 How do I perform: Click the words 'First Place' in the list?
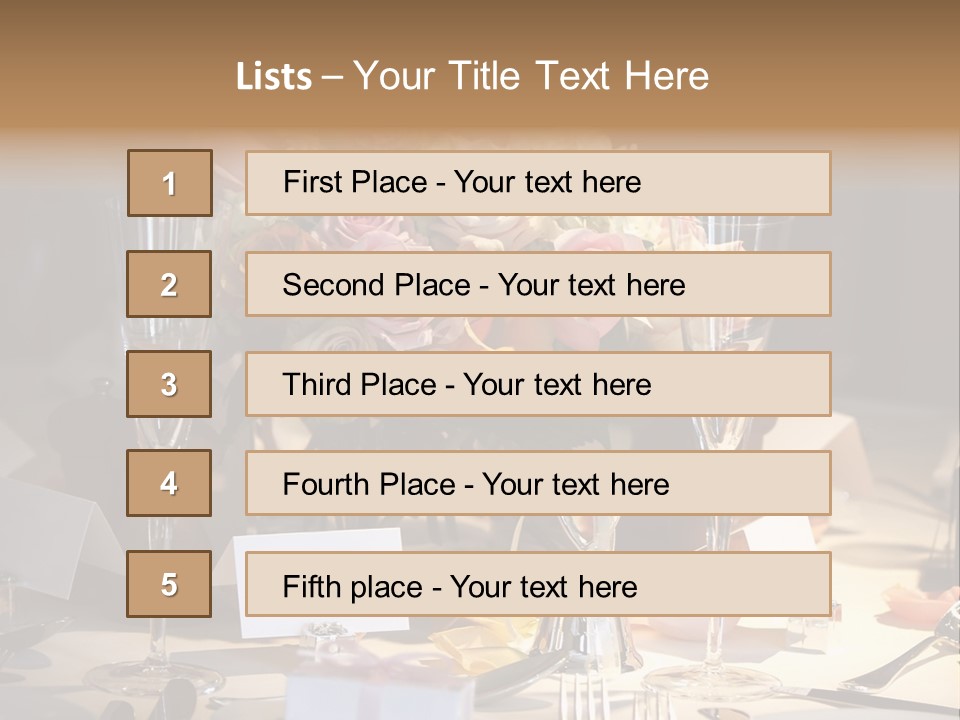(355, 182)
